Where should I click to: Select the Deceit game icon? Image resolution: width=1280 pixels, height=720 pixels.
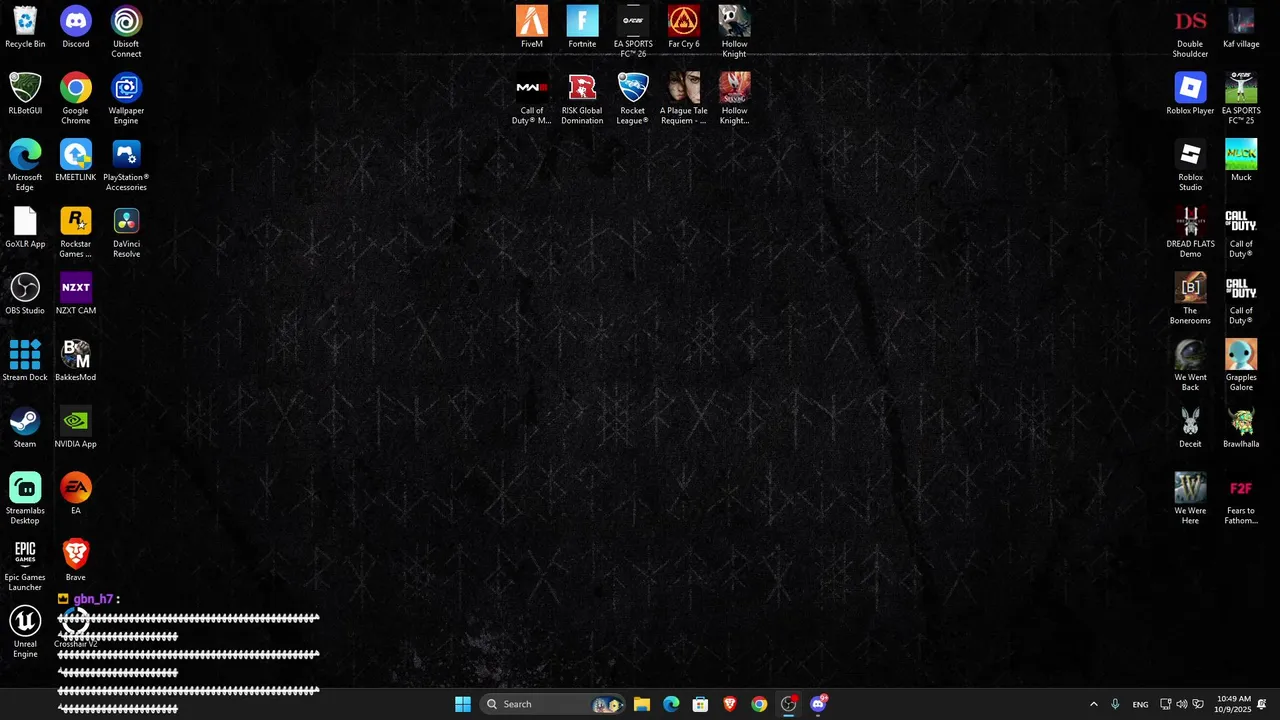[x=1190, y=427]
